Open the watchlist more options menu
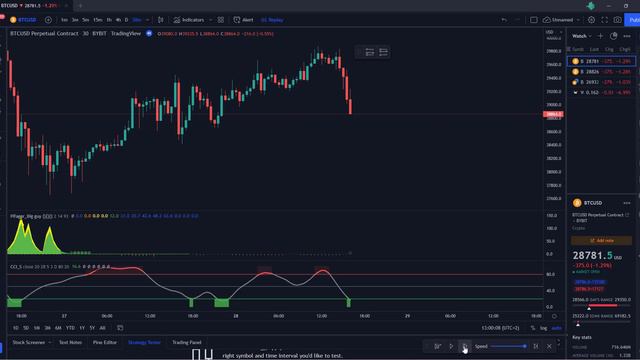 627,36
